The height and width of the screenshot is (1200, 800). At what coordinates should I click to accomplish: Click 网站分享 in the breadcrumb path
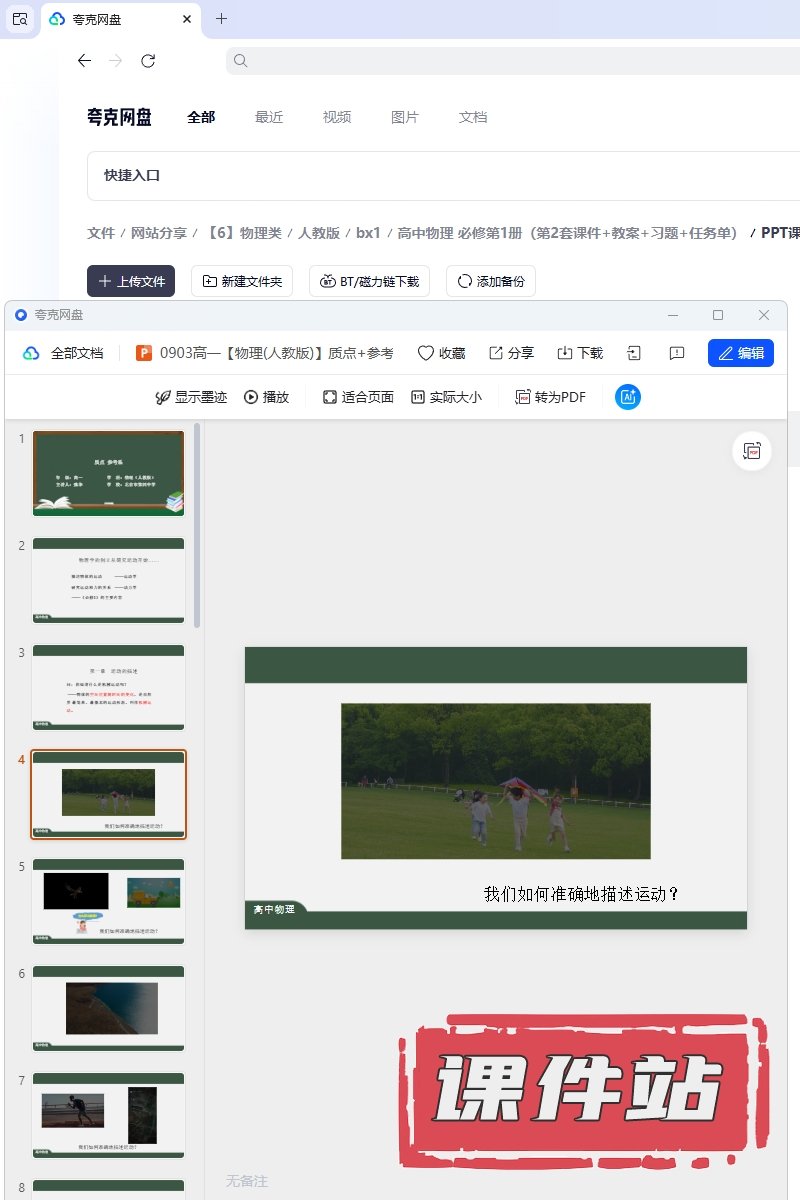tap(159, 233)
